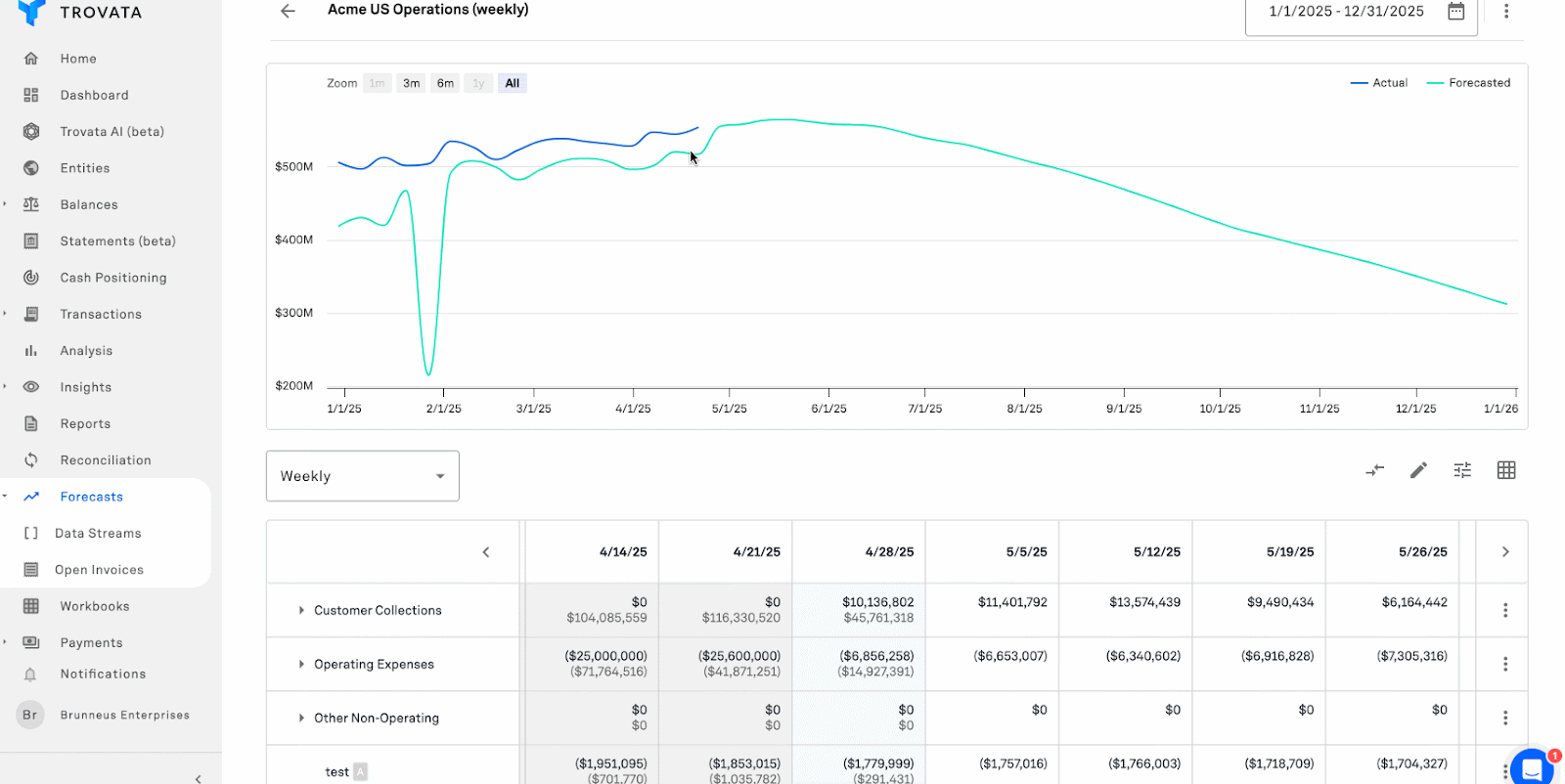This screenshot has width=1565, height=784.
Task: Select the 6m zoom button
Action: pyautogui.click(x=445, y=83)
